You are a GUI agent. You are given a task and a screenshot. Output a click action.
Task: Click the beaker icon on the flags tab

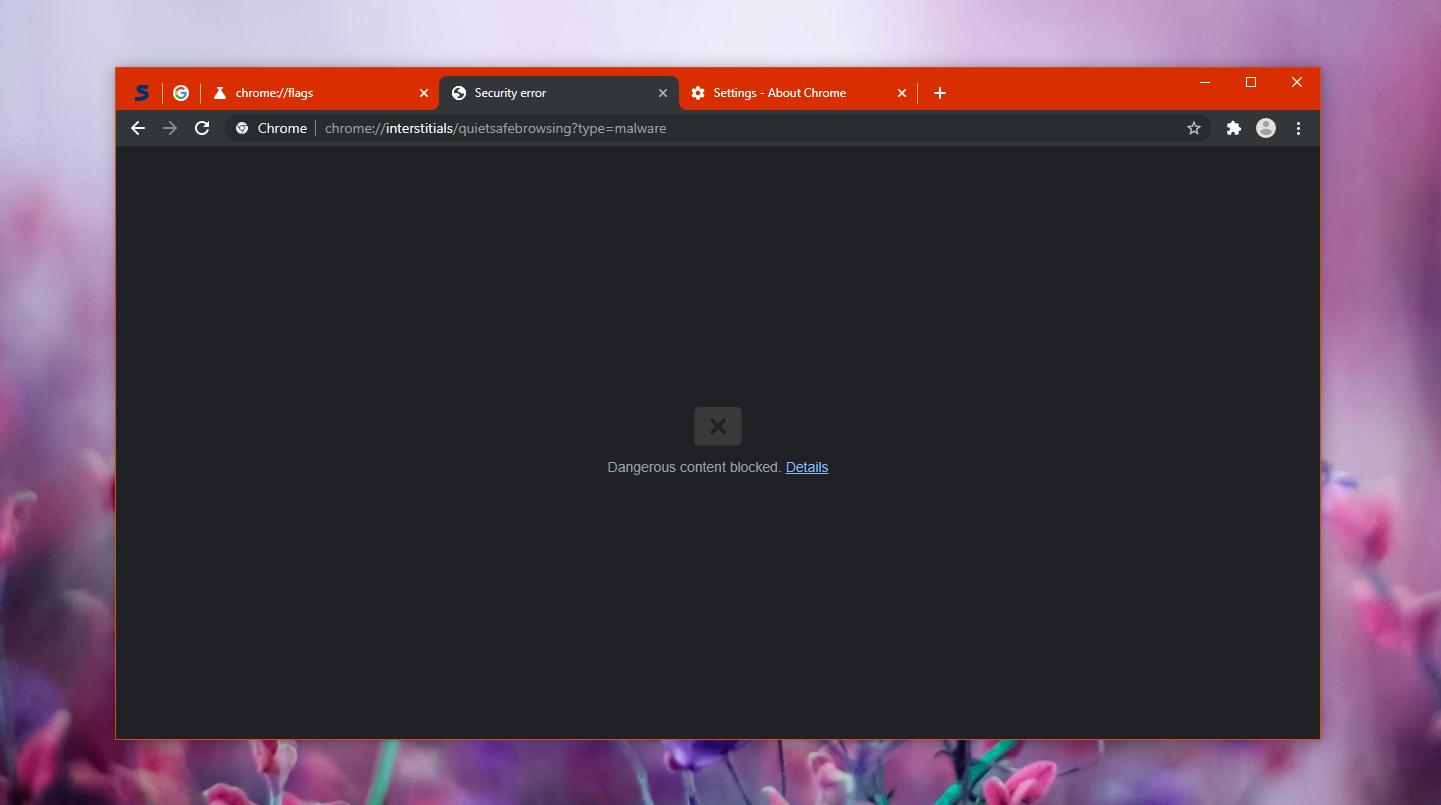pos(220,92)
